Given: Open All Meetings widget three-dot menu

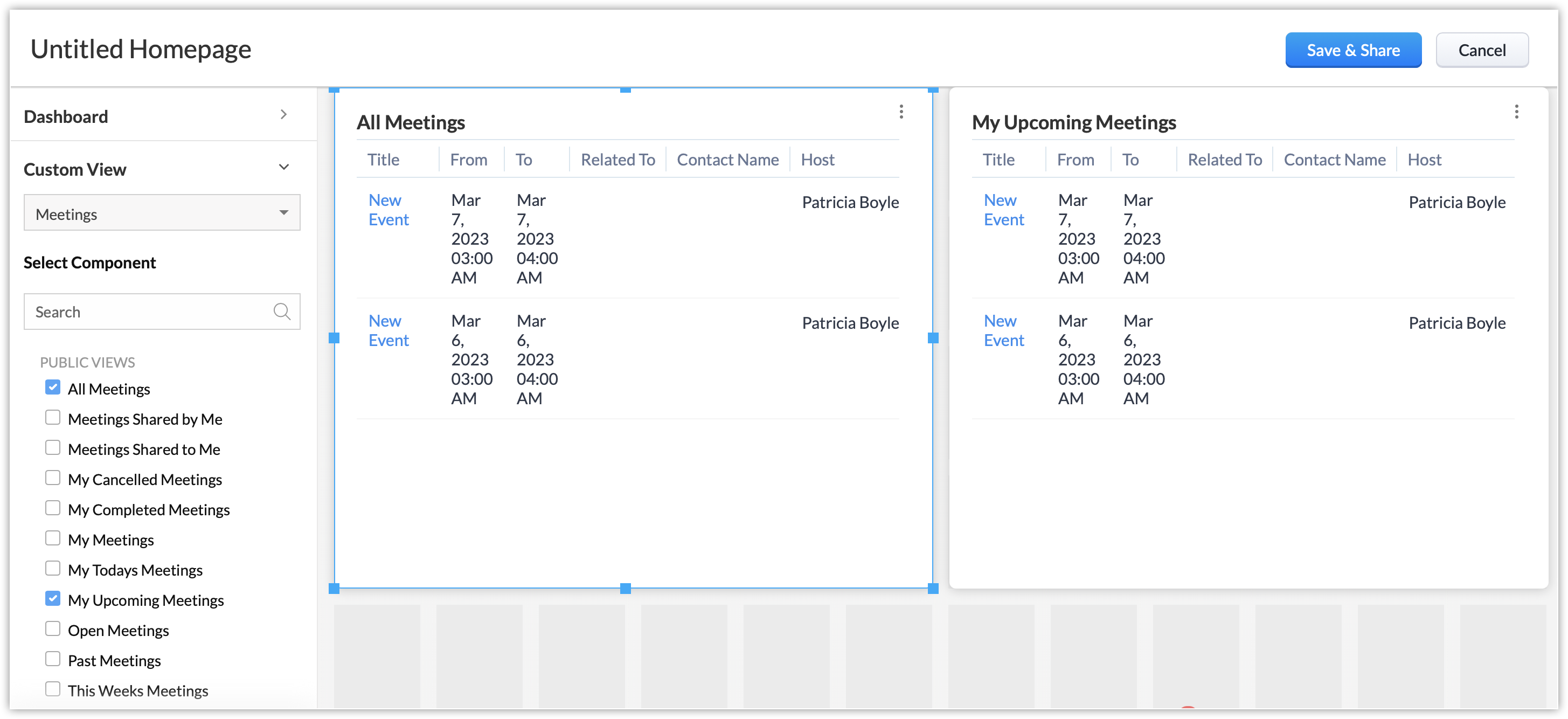Looking at the screenshot, I should point(901,112).
